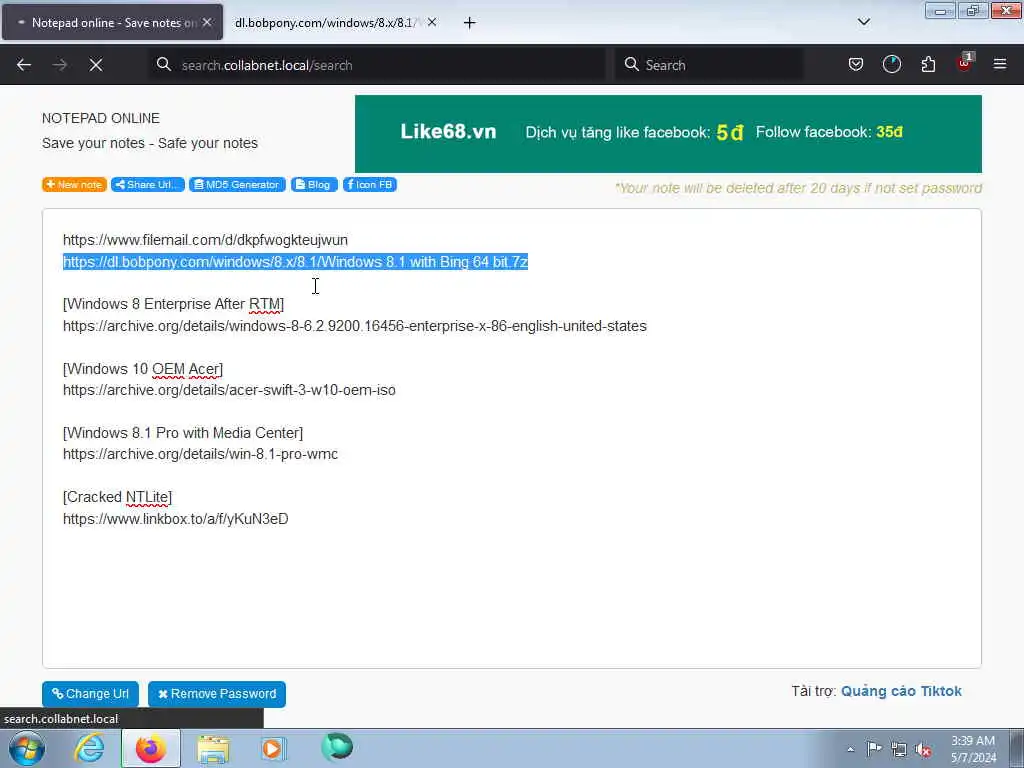Click Firefox taskbar icon

[x=151, y=748]
